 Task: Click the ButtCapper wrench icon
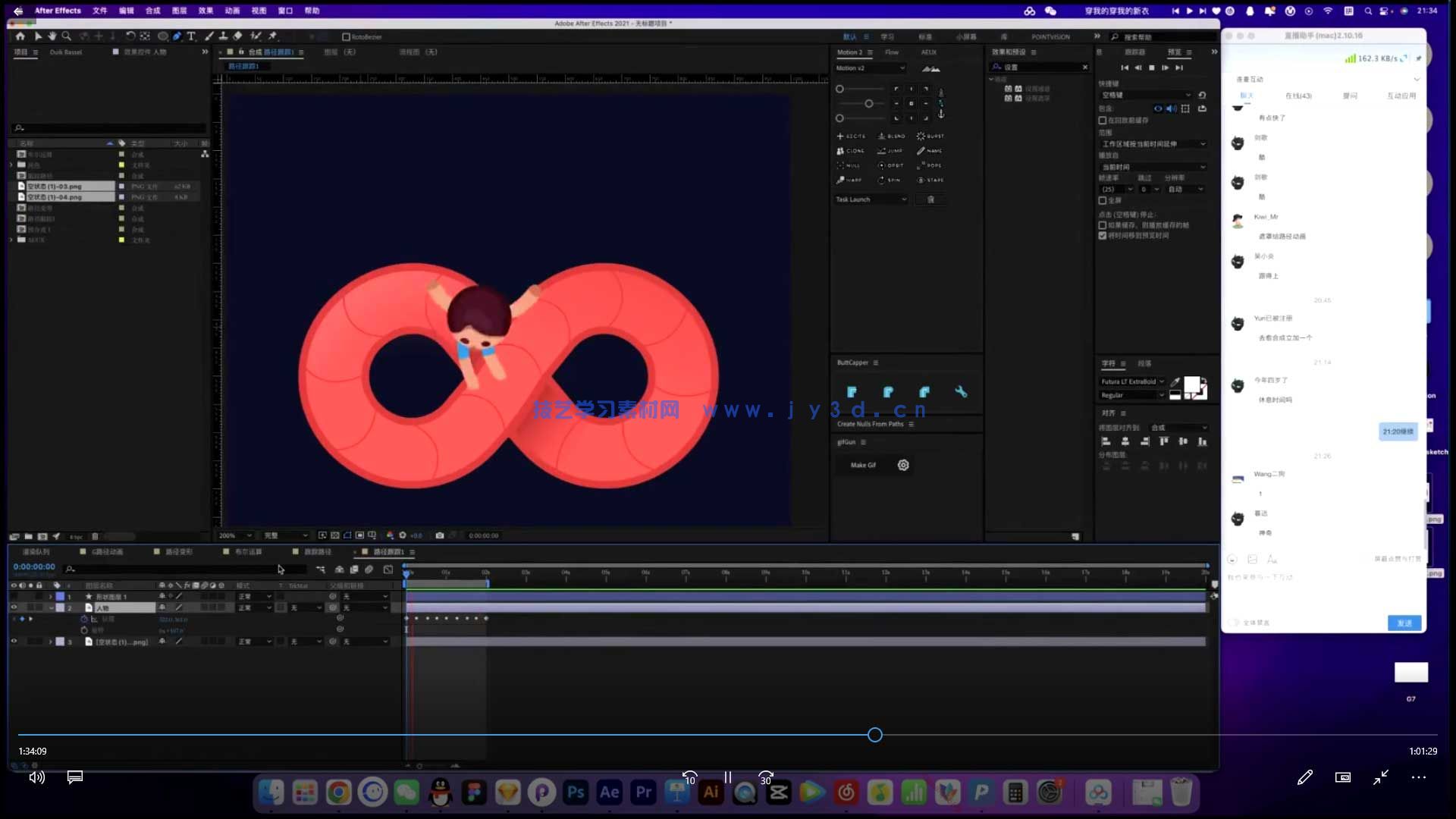click(x=961, y=392)
